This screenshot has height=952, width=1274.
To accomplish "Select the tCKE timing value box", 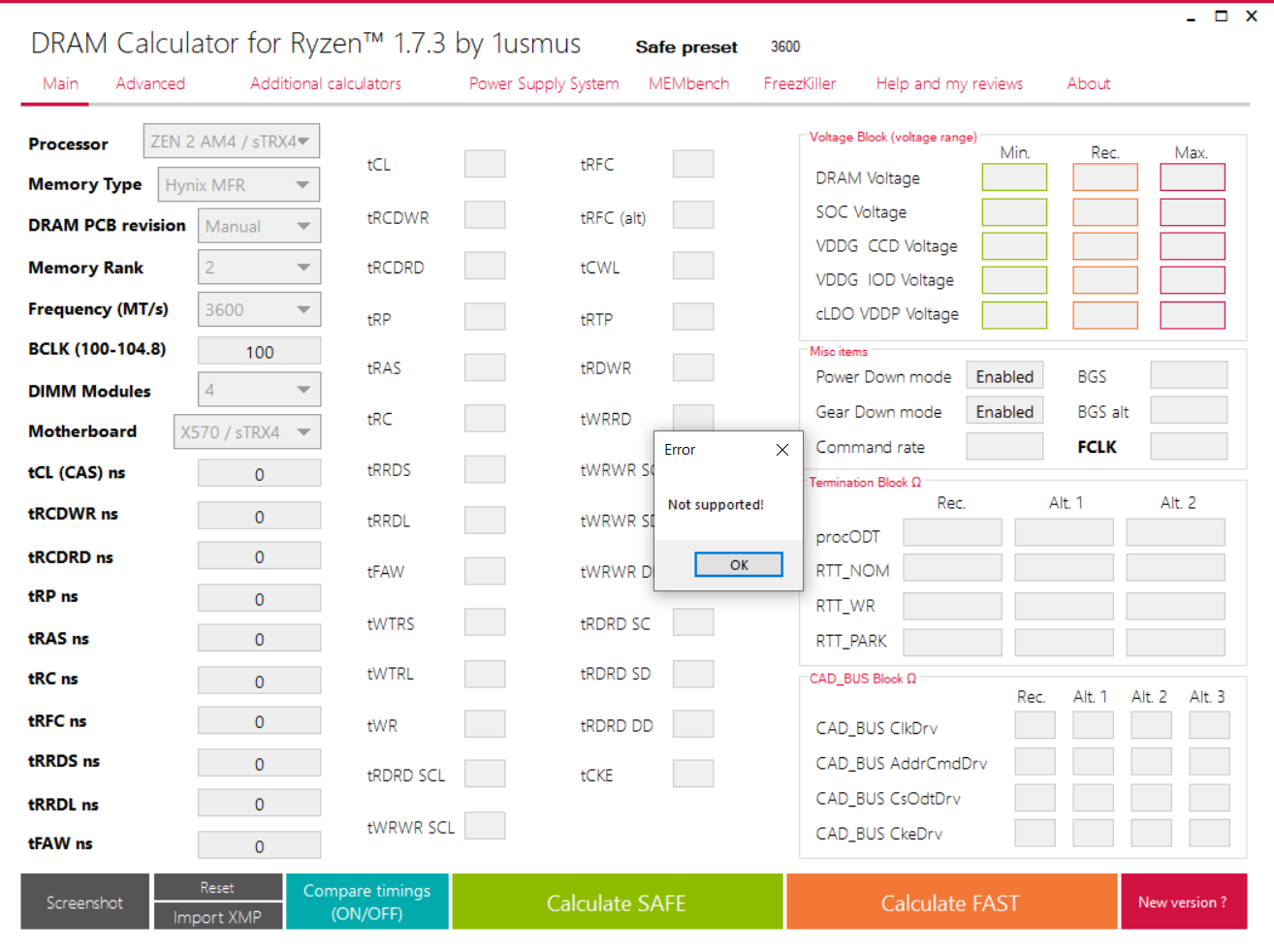I will pyautogui.click(x=693, y=774).
